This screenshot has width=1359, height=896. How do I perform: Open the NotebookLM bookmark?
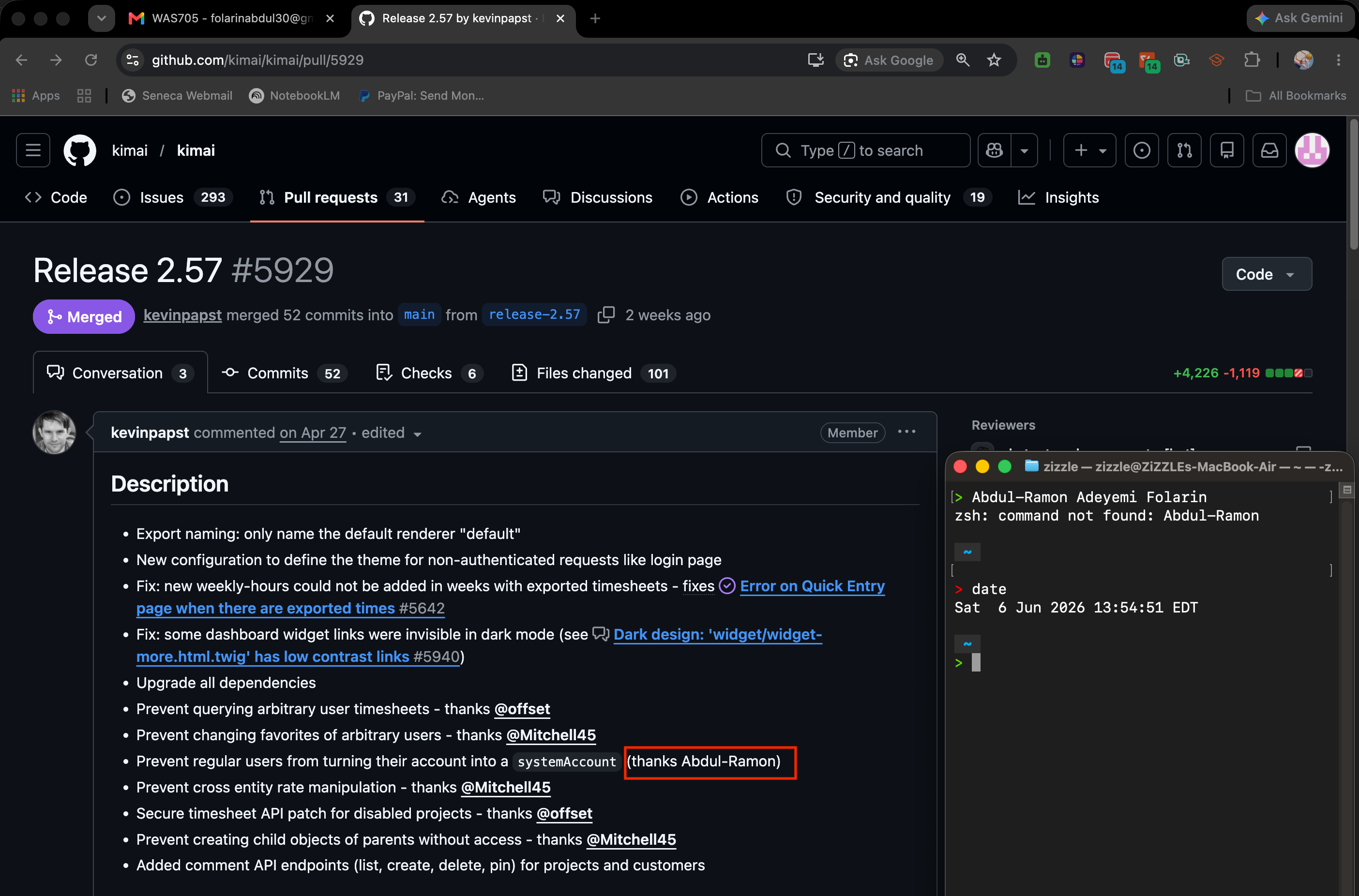[294, 95]
